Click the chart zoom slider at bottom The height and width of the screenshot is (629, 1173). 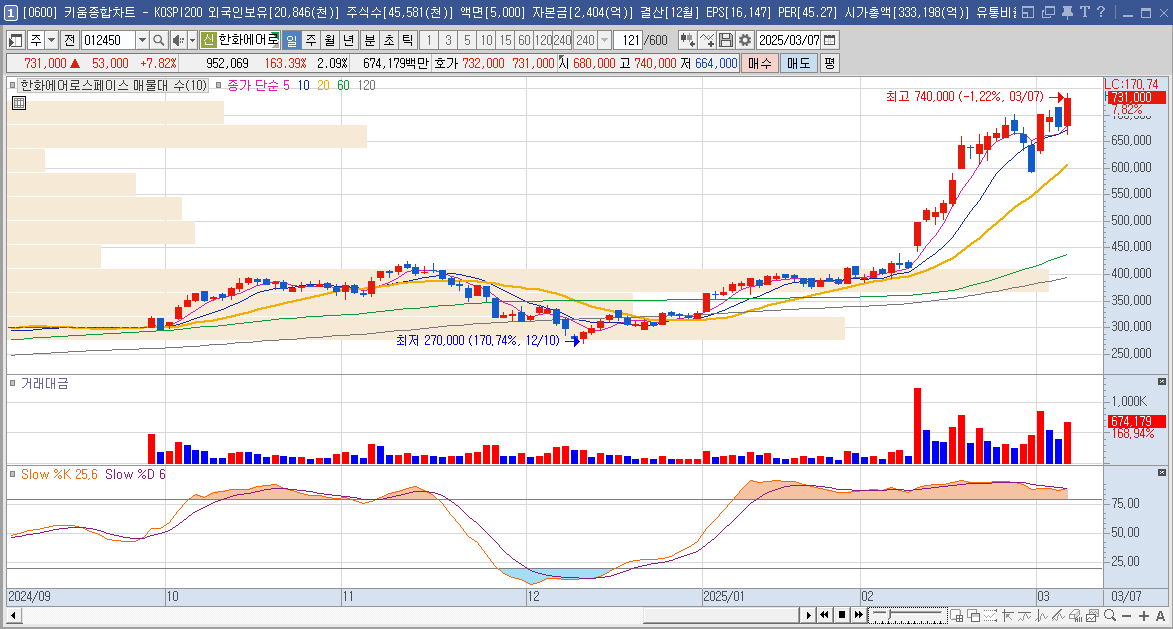tap(906, 615)
